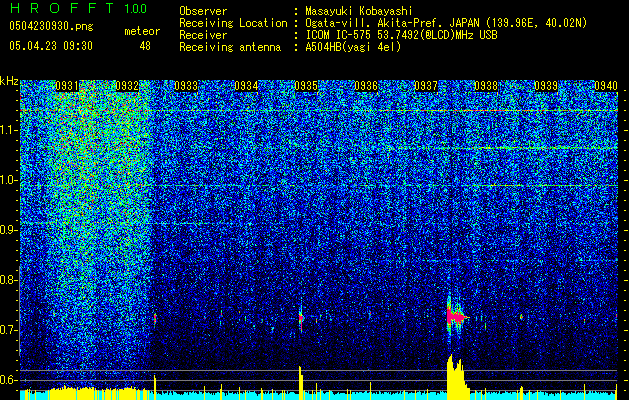Click the 0932 time marker
The height and width of the screenshot is (400, 629).
tap(127, 86)
